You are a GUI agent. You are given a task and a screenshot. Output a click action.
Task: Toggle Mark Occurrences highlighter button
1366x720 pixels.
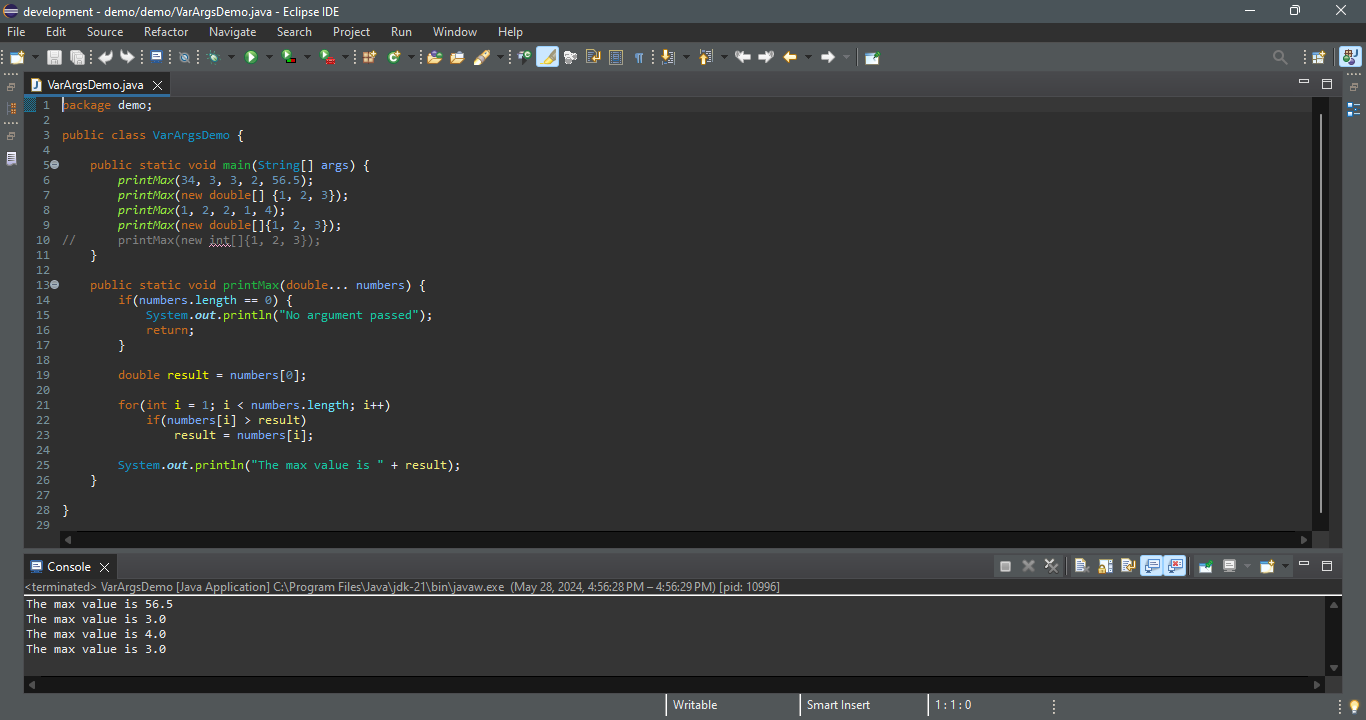[547, 57]
